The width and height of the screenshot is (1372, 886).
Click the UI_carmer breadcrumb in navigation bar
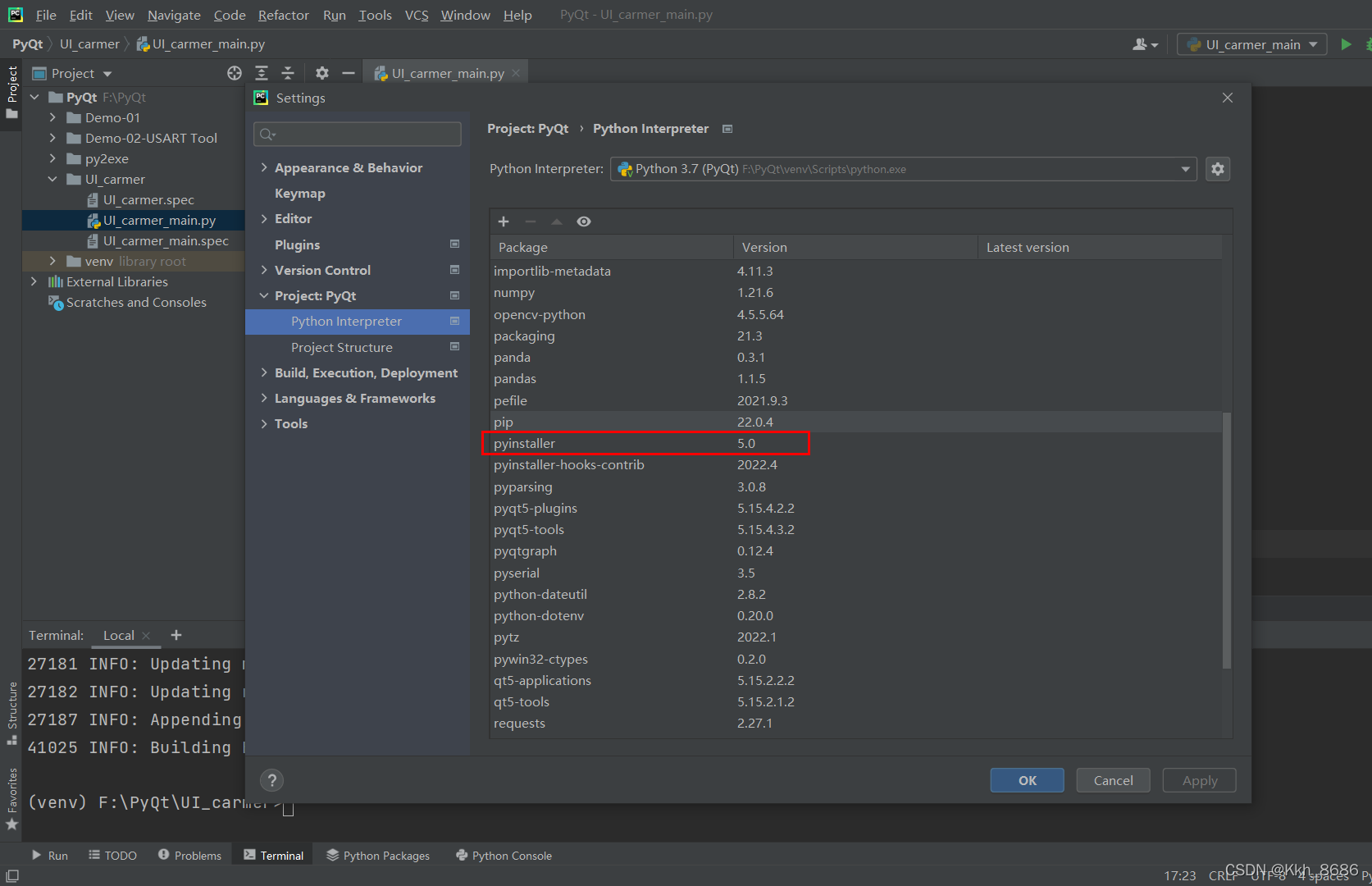point(89,44)
